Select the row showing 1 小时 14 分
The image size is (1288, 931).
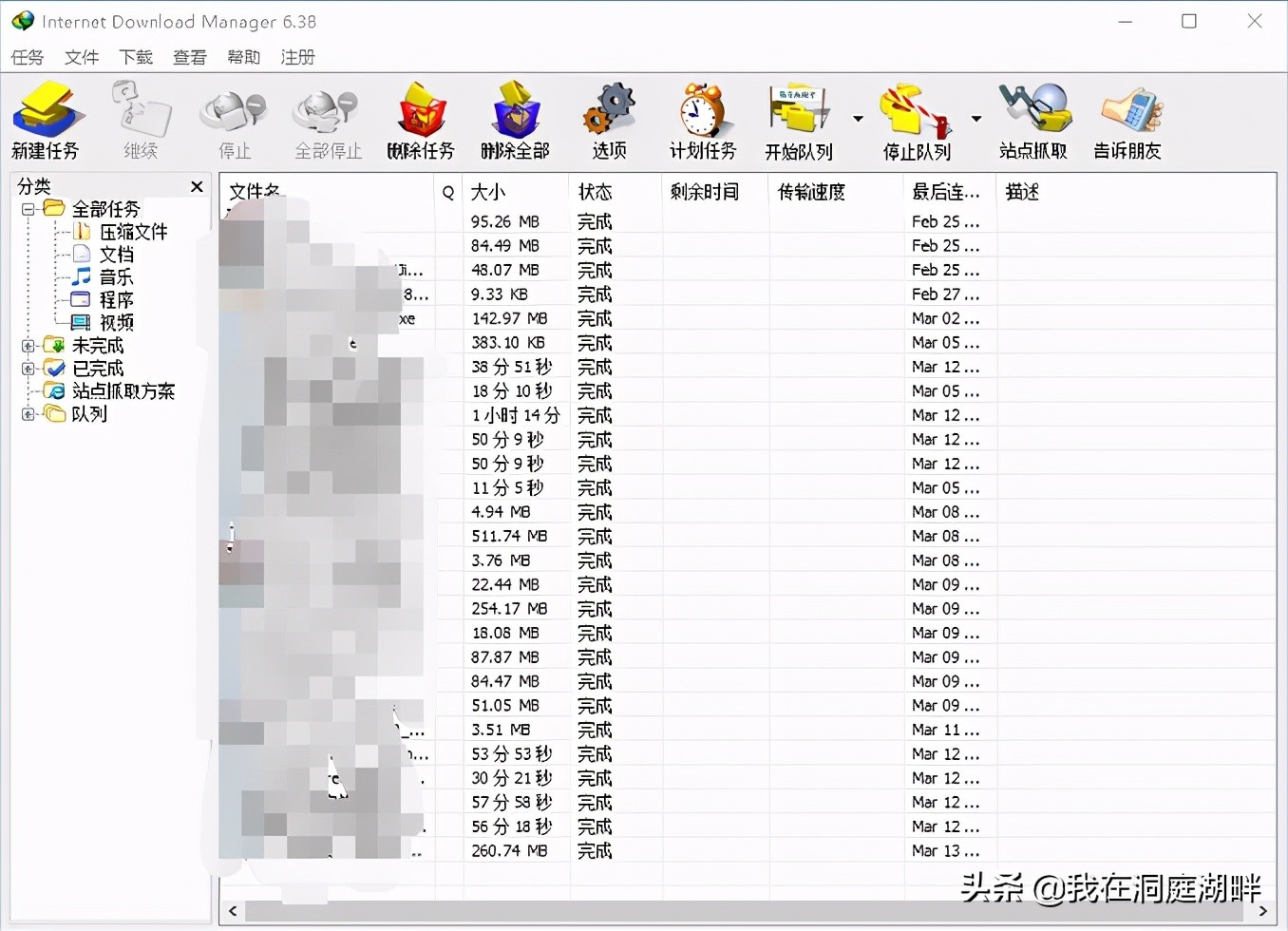(748, 415)
